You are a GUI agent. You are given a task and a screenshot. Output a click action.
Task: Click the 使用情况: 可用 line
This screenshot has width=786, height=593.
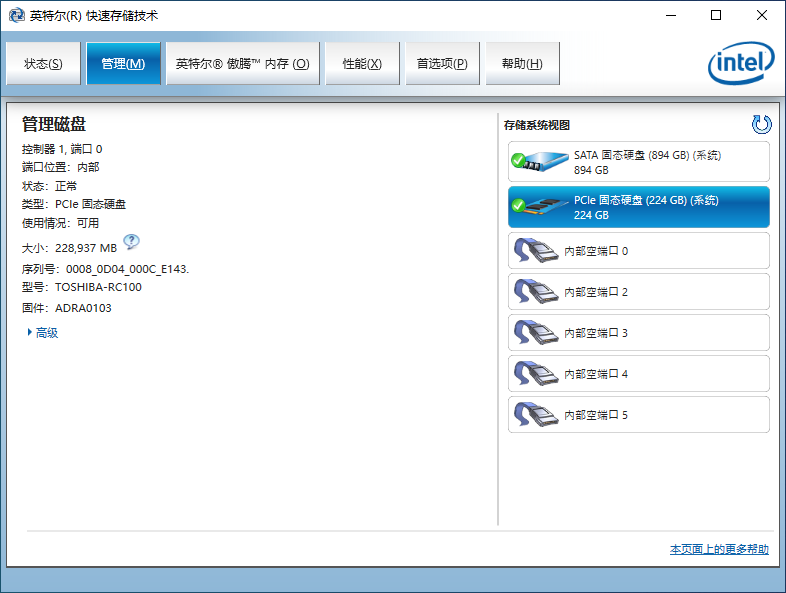coord(60,223)
